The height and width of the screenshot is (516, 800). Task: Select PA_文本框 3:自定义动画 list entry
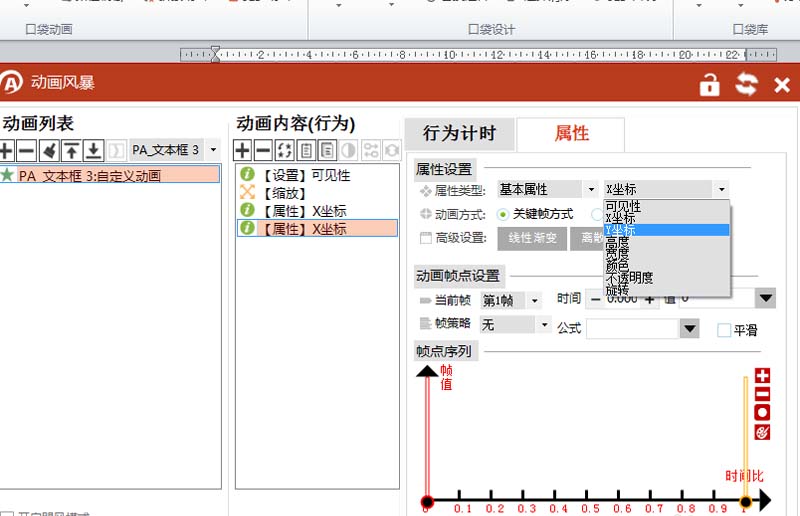[110, 175]
